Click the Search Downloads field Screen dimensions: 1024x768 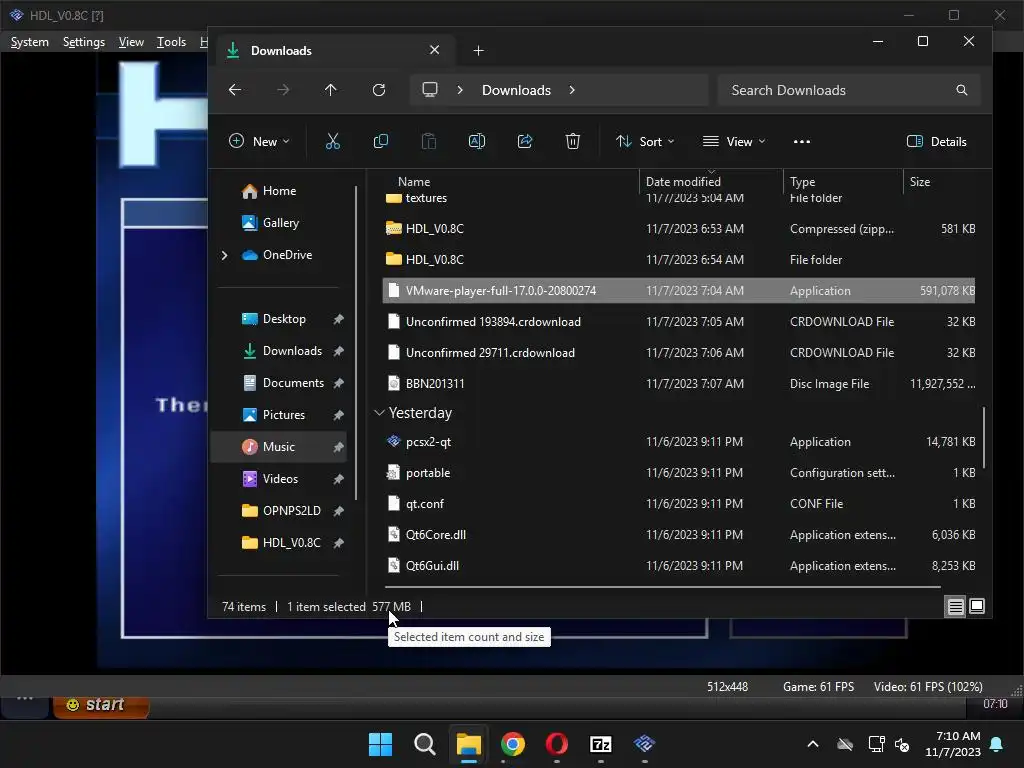[x=848, y=90]
